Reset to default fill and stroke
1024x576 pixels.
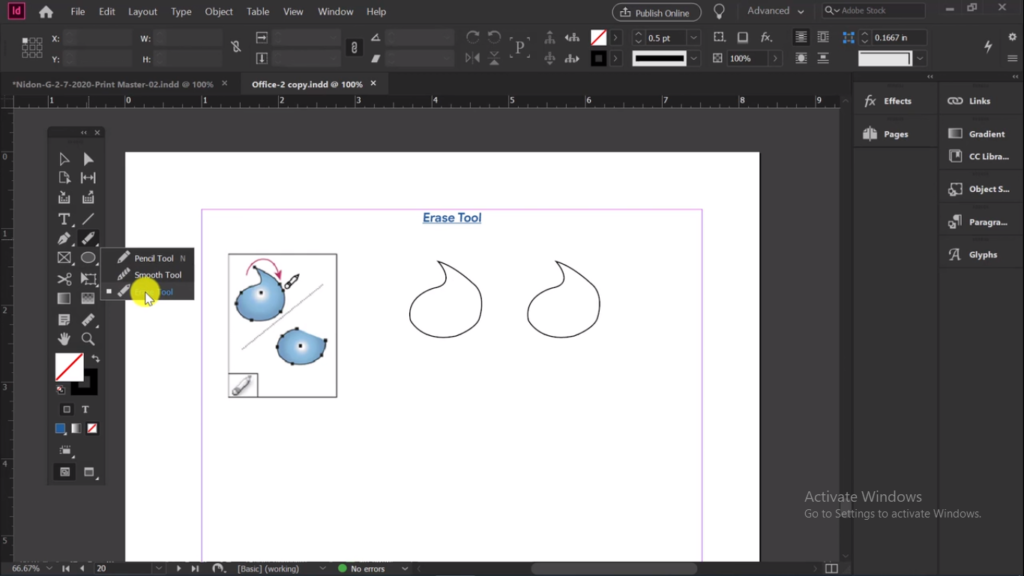(x=61, y=390)
